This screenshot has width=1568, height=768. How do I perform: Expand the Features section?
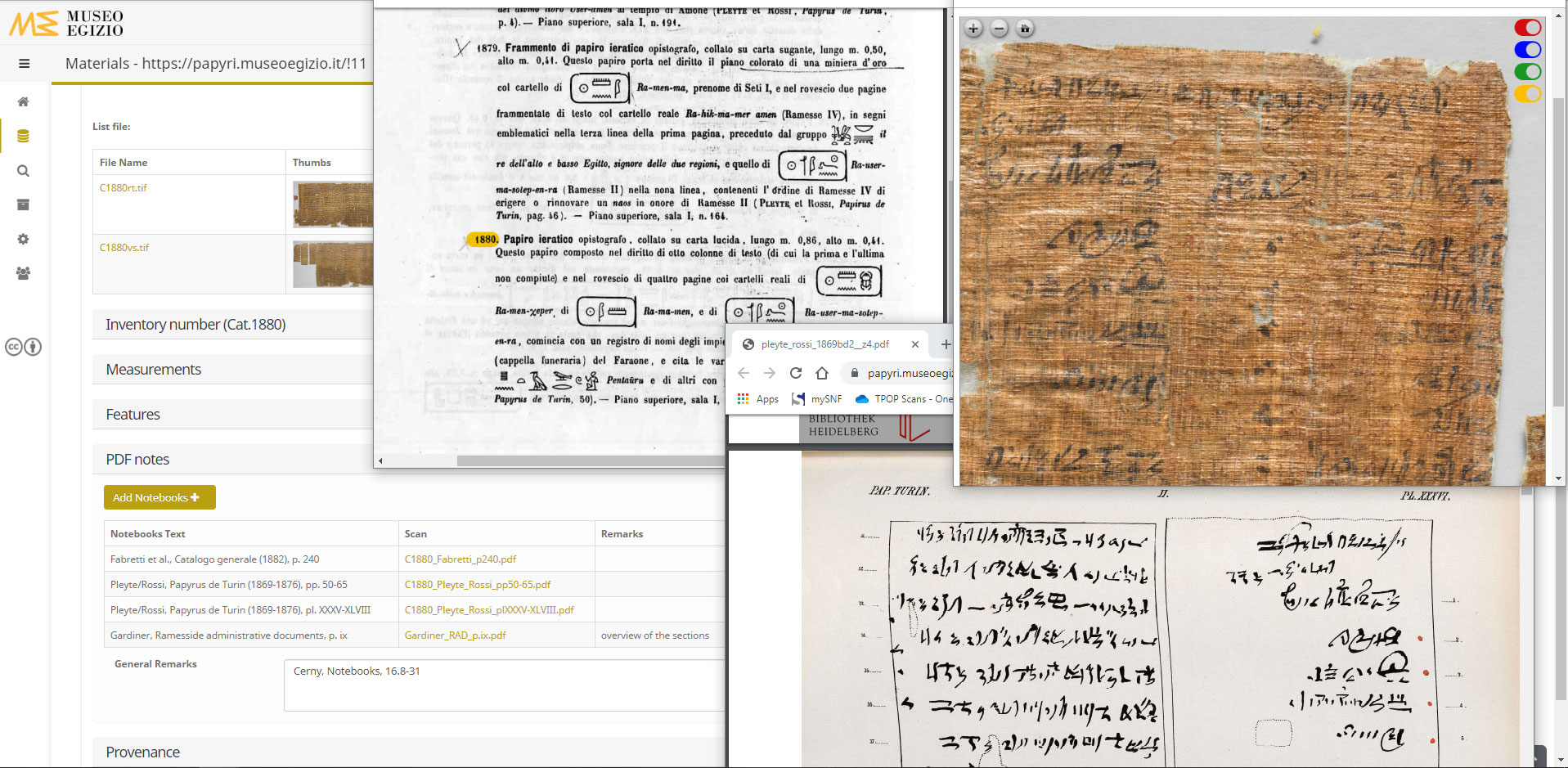point(133,415)
